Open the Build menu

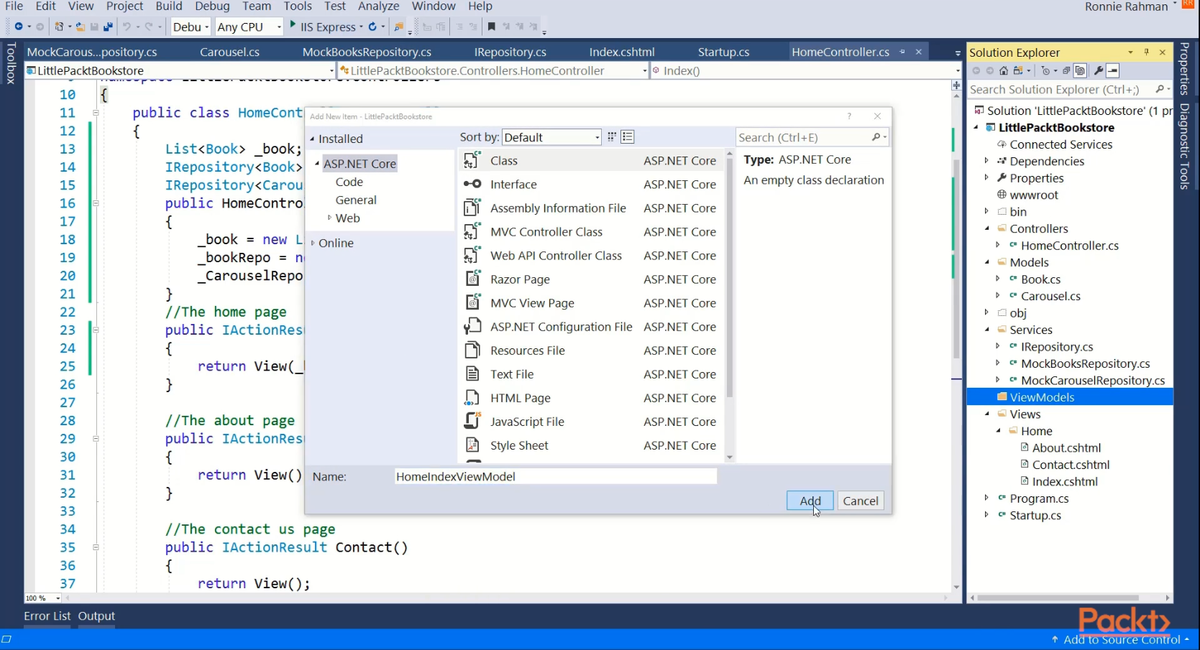pyautogui.click(x=169, y=6)
